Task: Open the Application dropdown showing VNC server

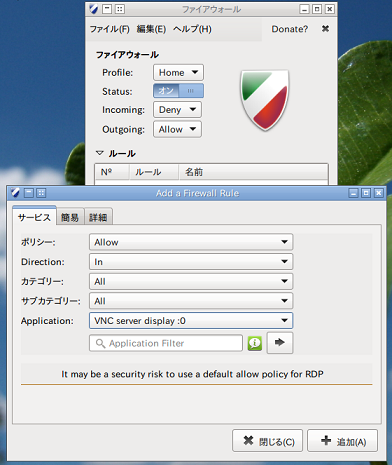Action: tap(191, 321)
